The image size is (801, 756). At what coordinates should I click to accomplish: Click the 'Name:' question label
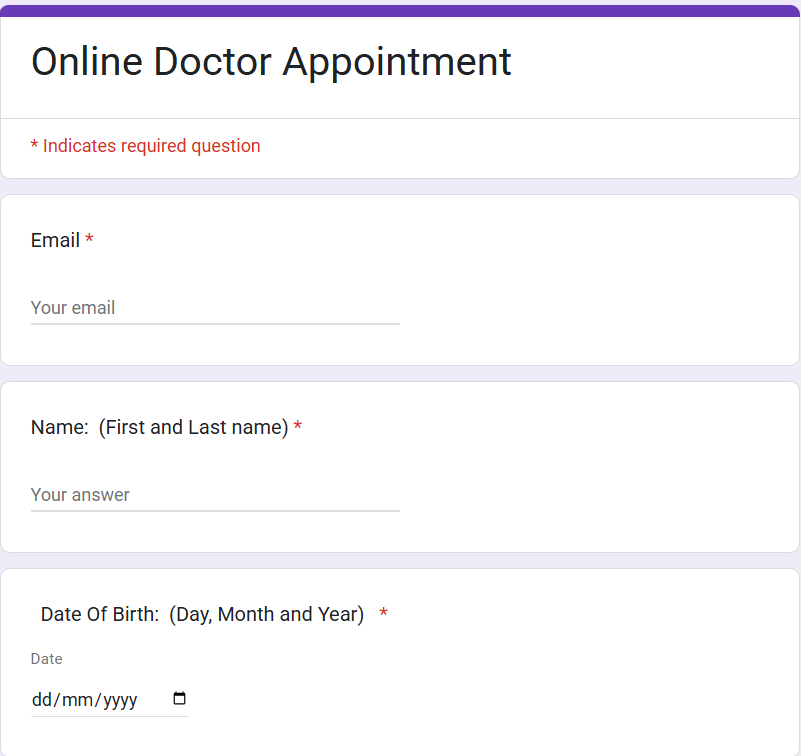coord(59,427)
